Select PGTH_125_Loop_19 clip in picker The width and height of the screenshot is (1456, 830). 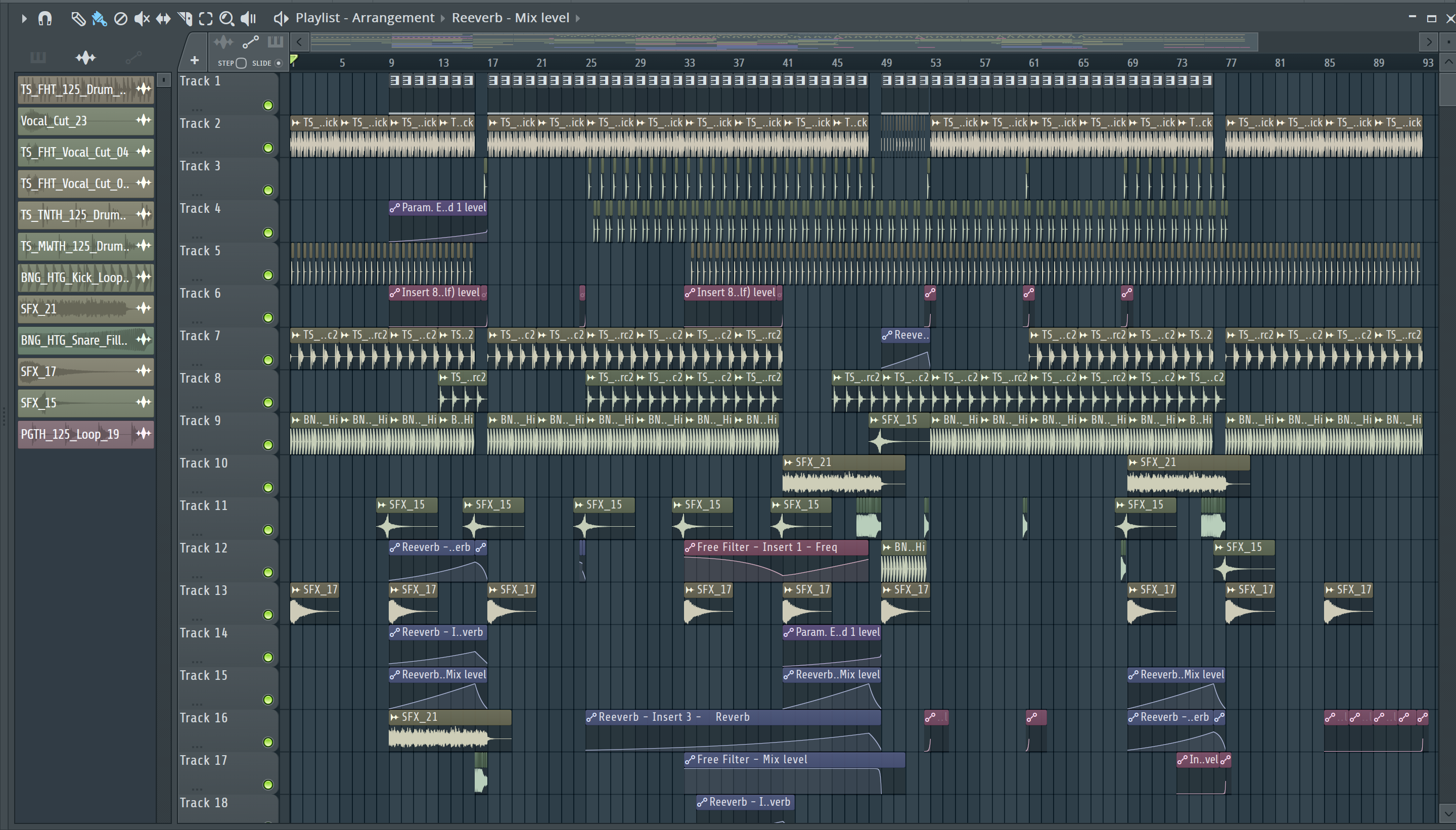click(85, 434)
